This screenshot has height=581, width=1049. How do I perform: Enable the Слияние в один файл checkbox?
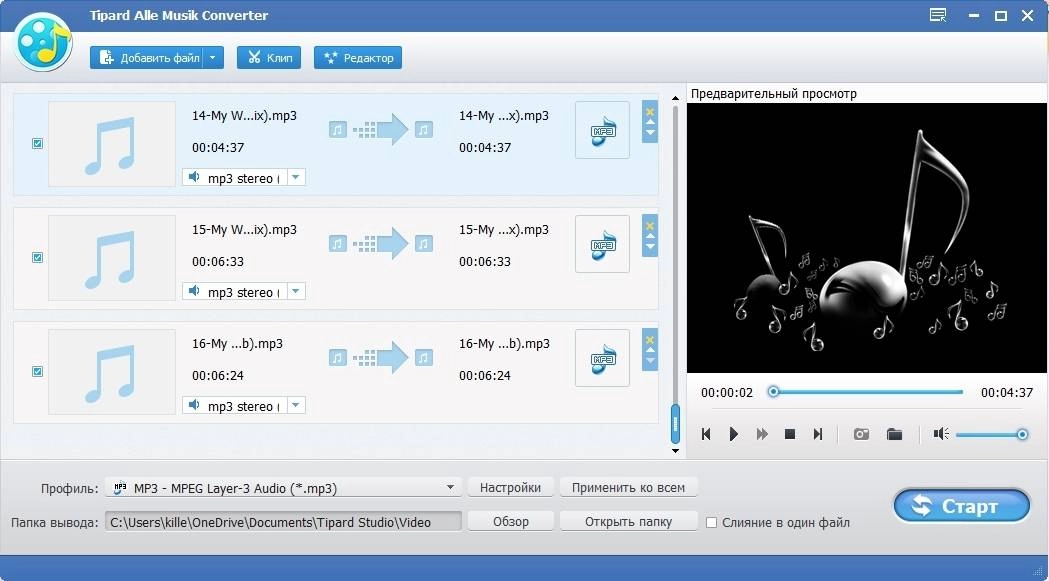point(712,522)
